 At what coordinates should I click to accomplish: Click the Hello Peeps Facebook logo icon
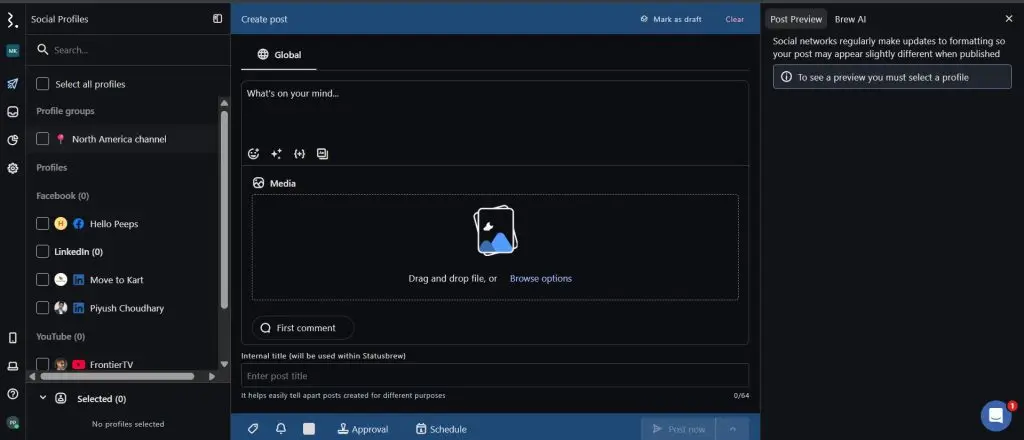tap(78, 224)
